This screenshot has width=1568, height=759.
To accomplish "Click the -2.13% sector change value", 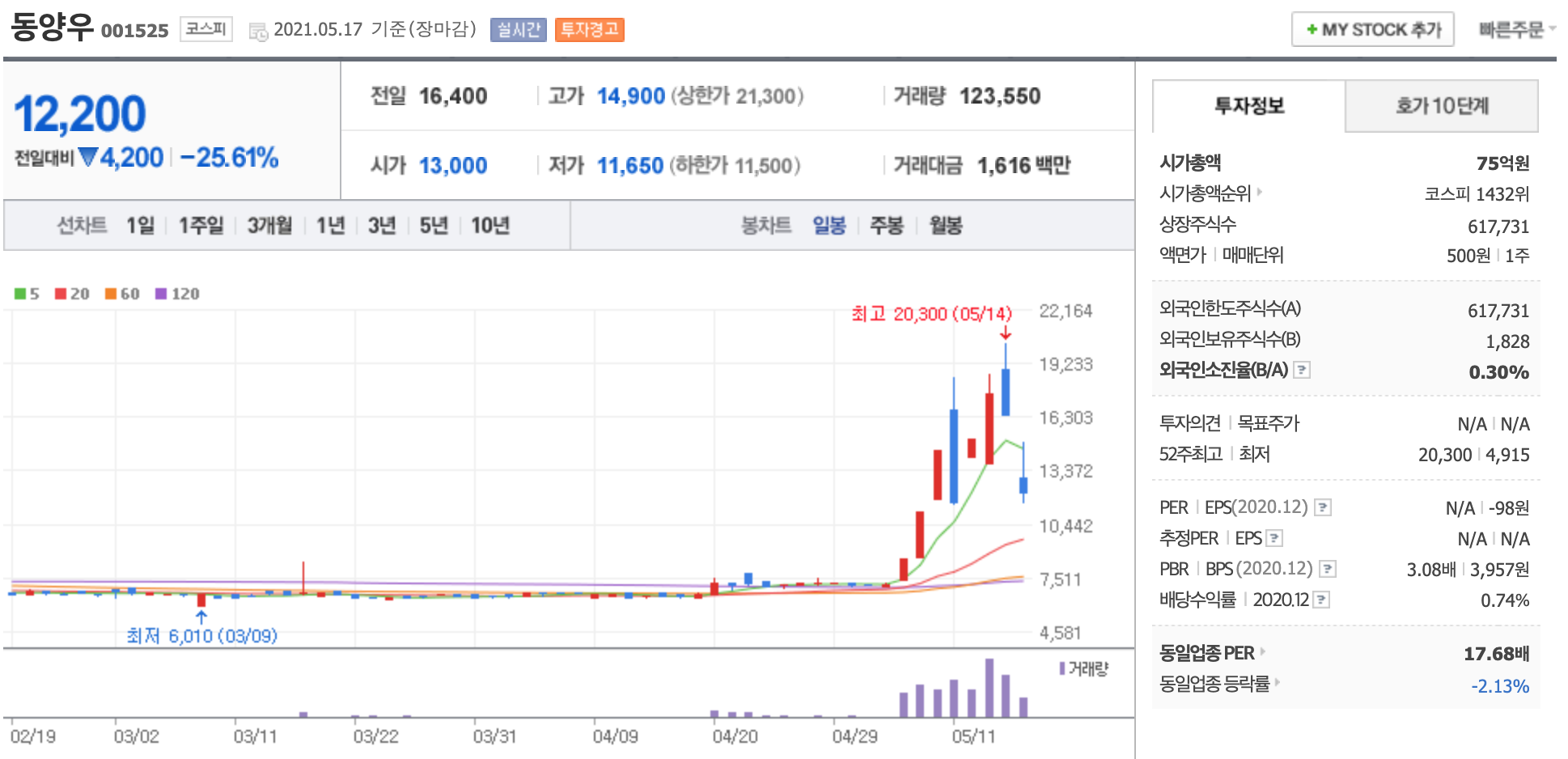I will click(x=1500, y=685).
